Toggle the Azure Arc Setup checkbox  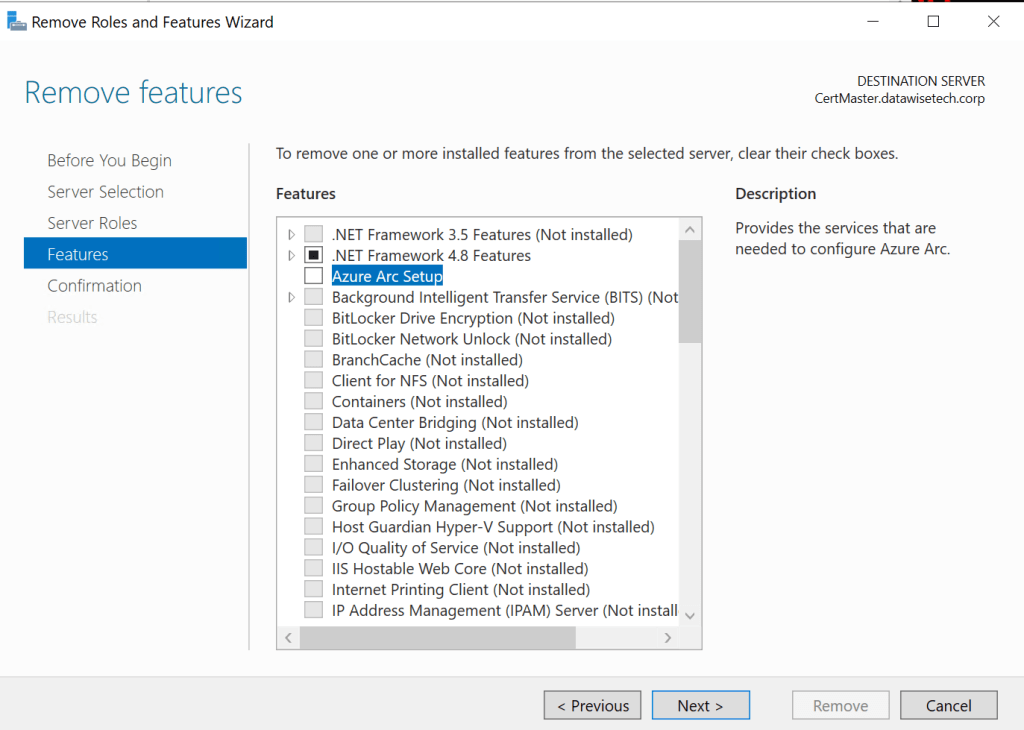pos(313,276)
